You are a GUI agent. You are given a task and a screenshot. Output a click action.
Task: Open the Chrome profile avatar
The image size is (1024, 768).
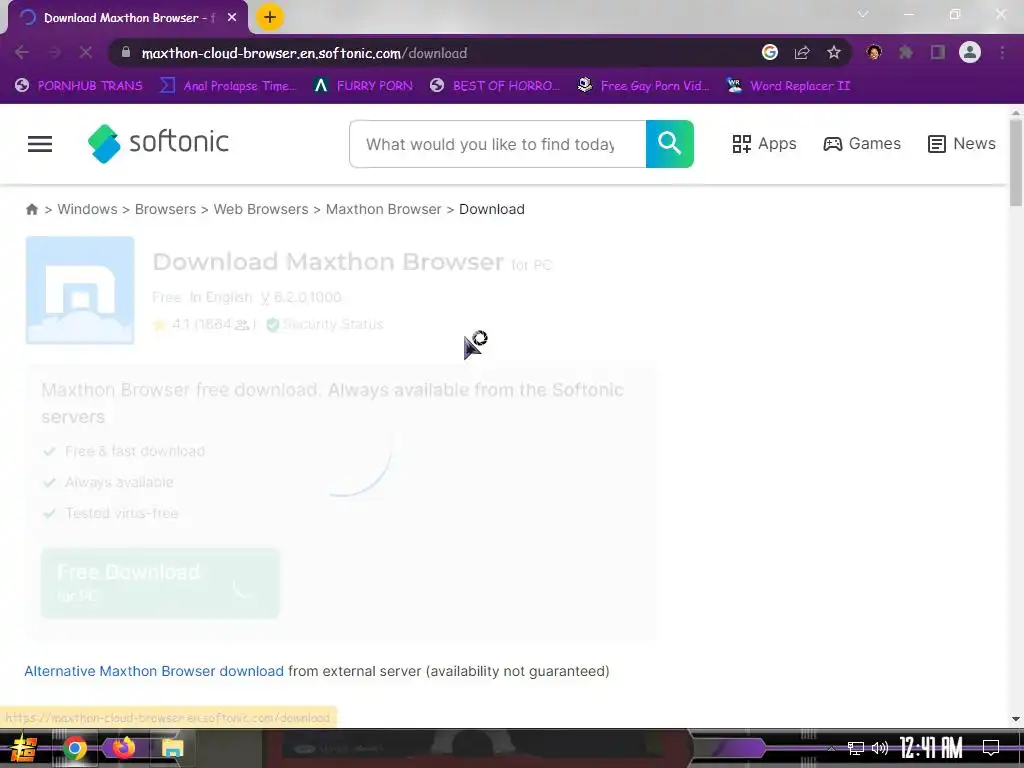[970, 52]
